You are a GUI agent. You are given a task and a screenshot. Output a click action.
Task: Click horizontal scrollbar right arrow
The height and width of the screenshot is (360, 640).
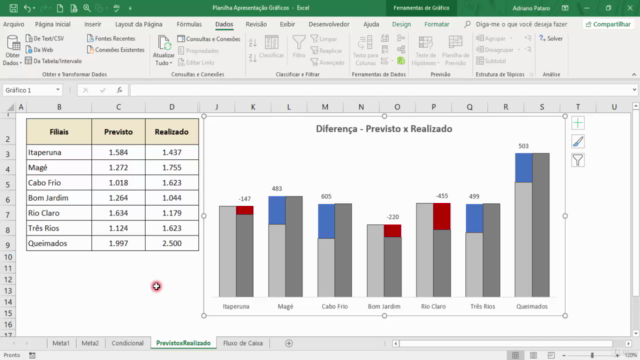pos(628,343)
